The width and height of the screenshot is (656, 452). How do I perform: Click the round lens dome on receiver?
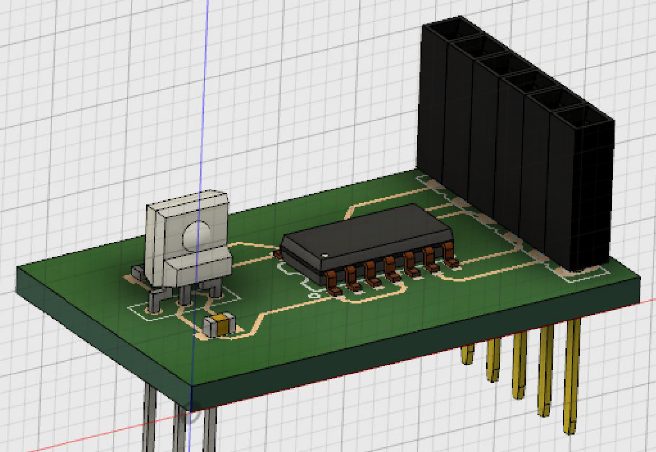pyautogui.click(x=197, y=236)
